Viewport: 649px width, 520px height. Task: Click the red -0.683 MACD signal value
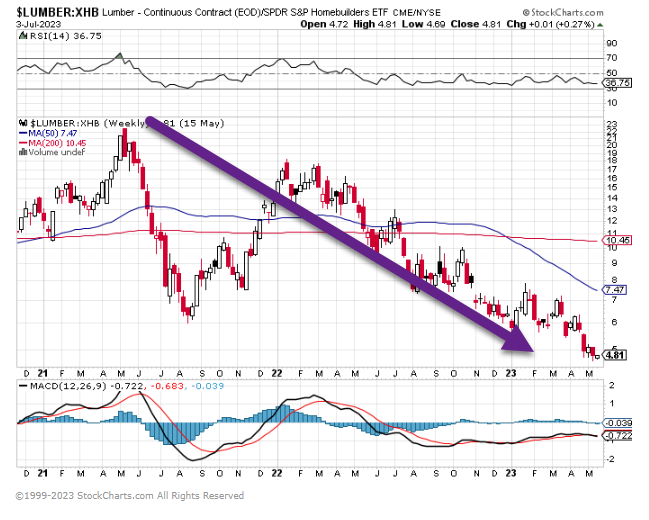tap(167, 386)
